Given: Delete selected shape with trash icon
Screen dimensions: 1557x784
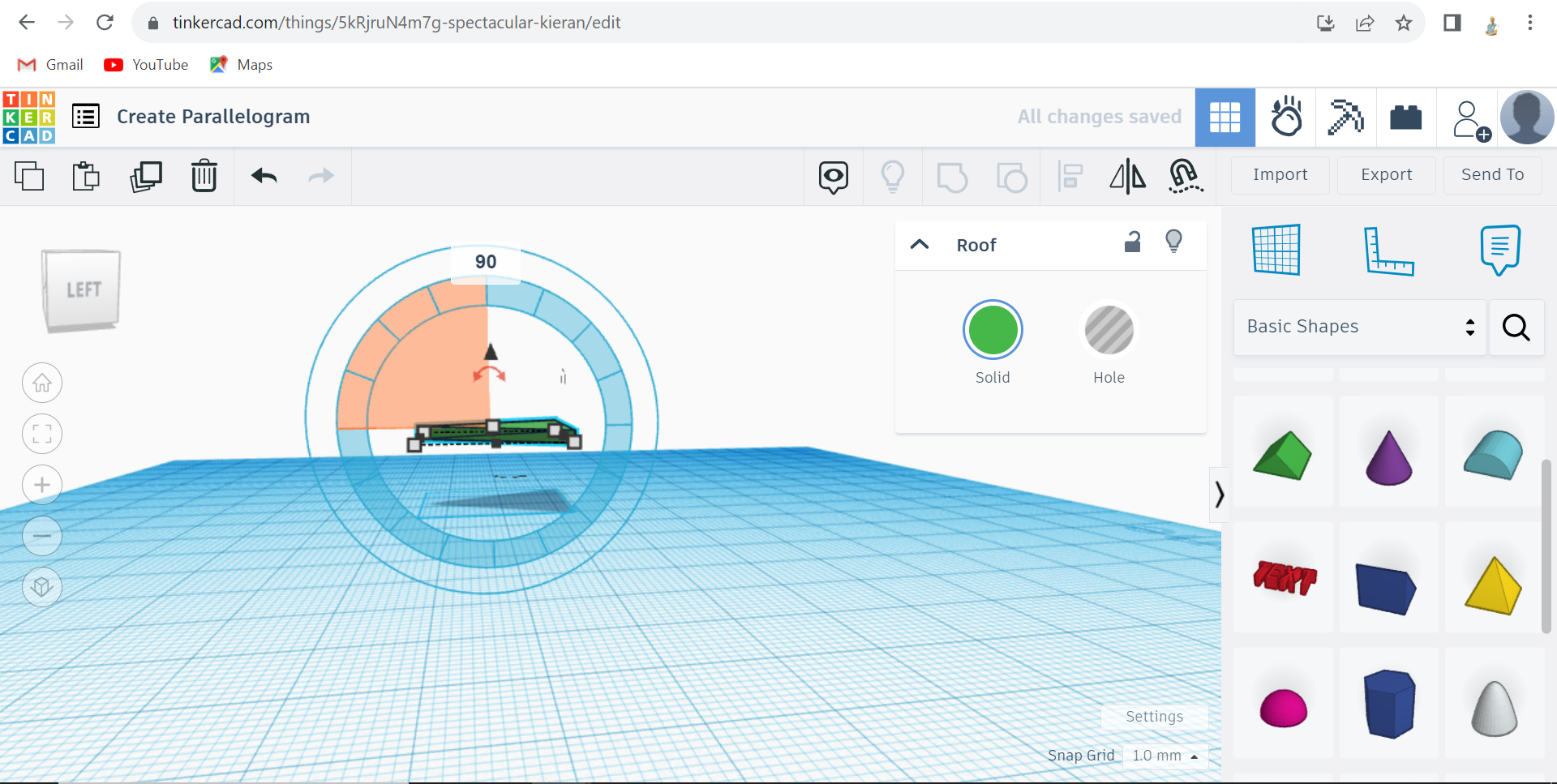Looking at the screenshot, I should click(x=204, y=176).
